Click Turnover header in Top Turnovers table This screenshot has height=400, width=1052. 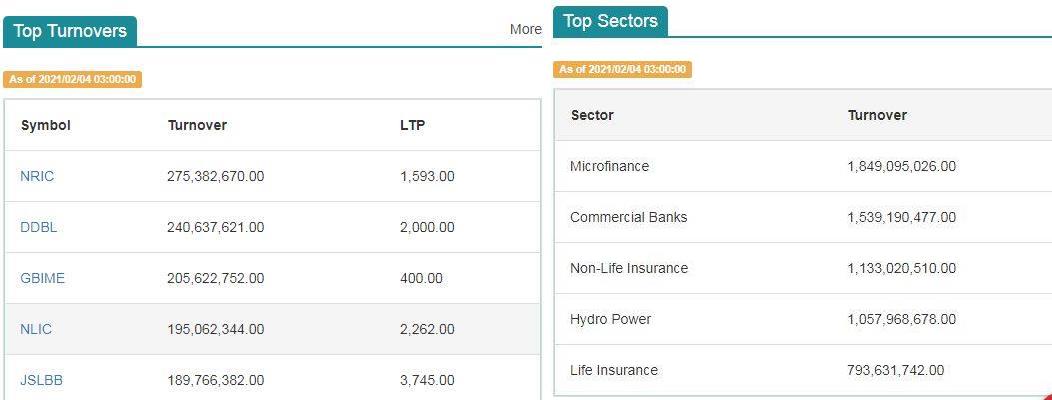(197, 126)
